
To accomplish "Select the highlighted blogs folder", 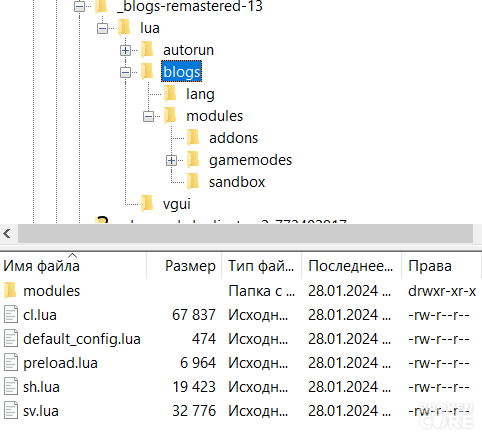I will click(x=182, y=71).
